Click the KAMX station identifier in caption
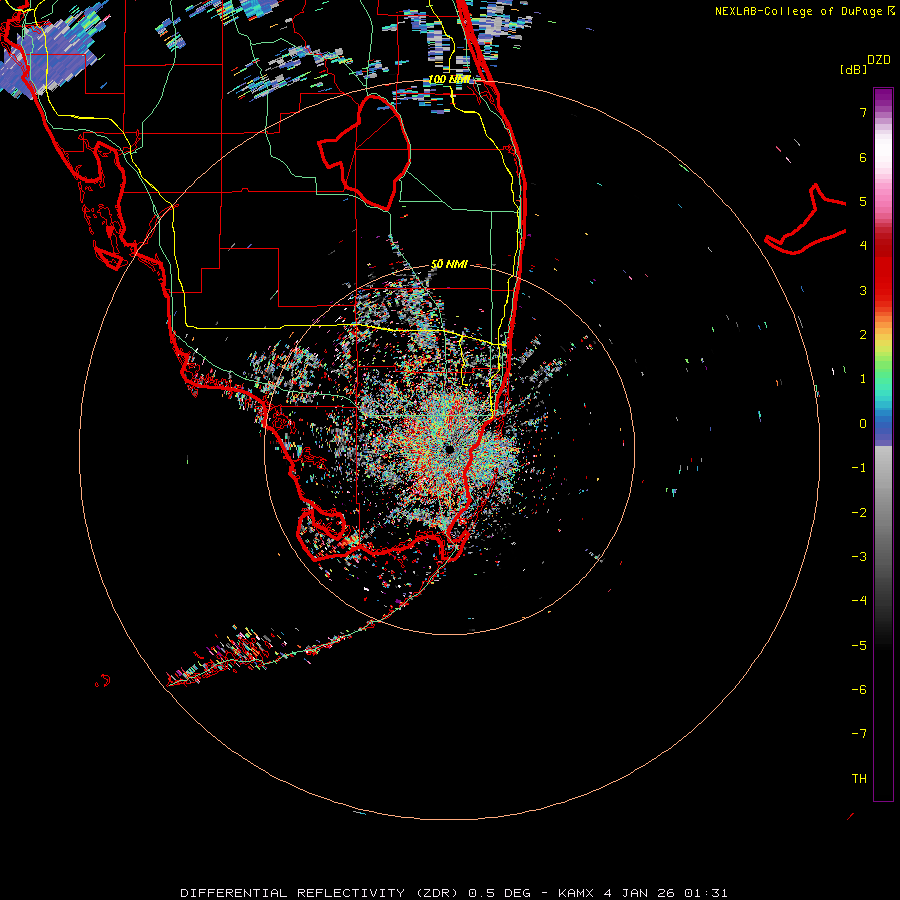Viewport: 900px width, 900px height. pyautogui.click(x=576, y=893)
